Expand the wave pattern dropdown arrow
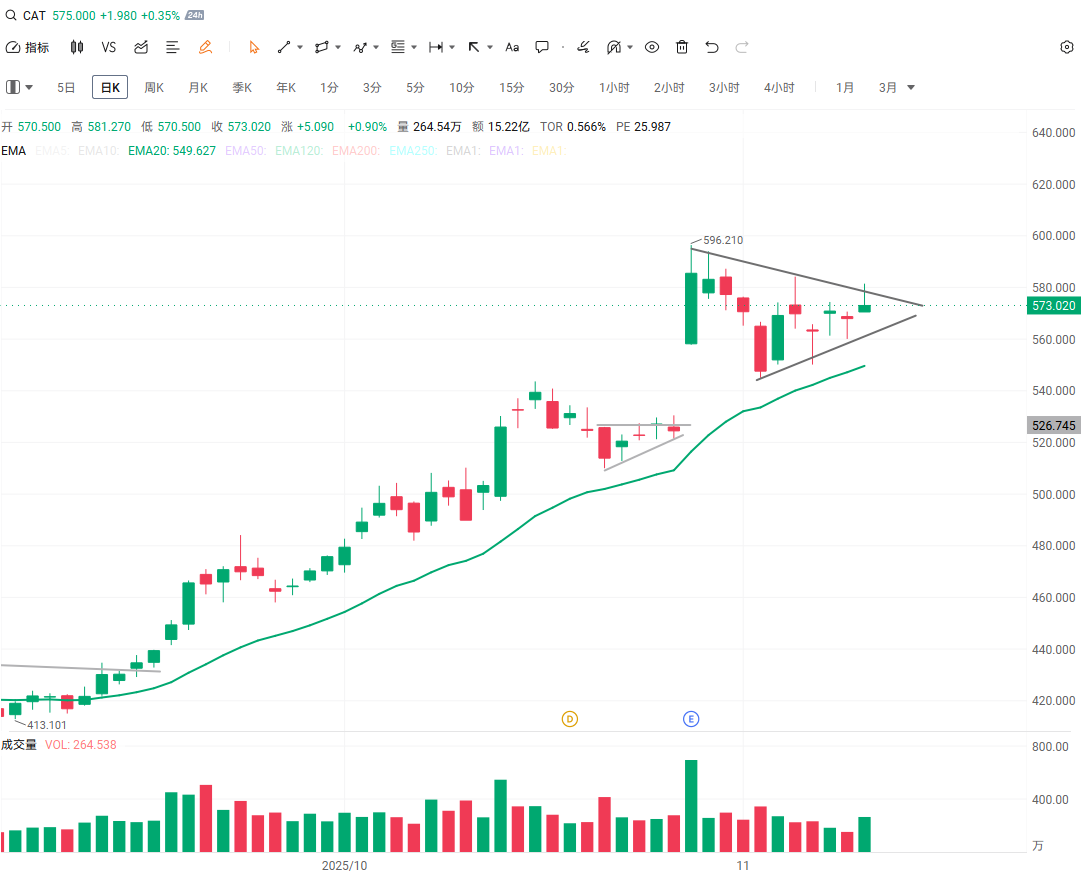Viewport: 1082px width, 876px height. click(x=376, y=48)
